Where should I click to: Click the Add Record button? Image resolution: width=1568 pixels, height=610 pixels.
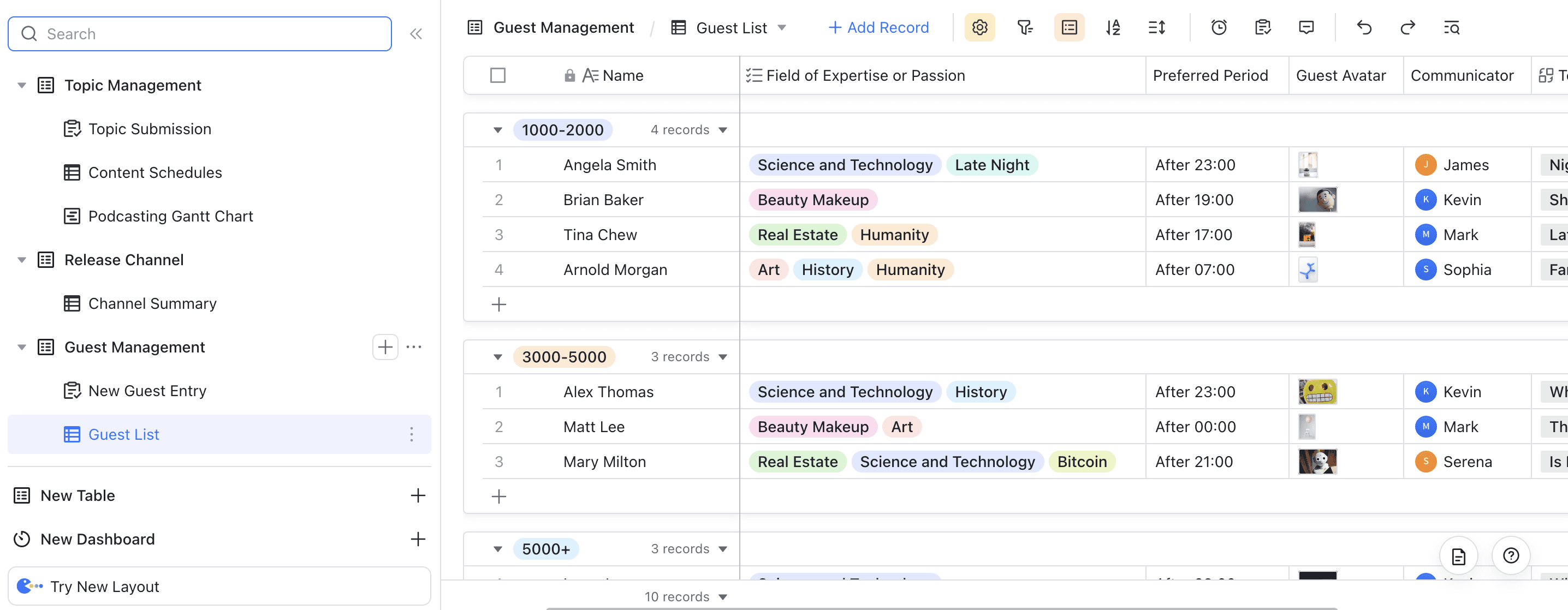click(878, 27)
